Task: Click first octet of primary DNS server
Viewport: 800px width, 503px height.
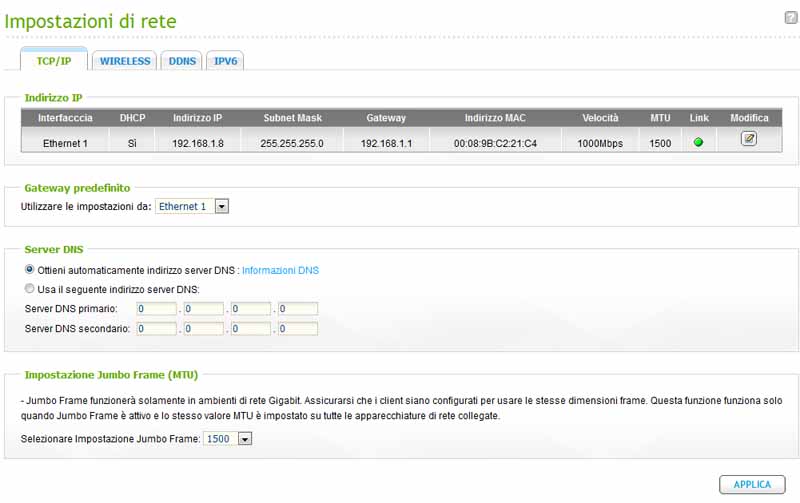Action: click(156, 308)
